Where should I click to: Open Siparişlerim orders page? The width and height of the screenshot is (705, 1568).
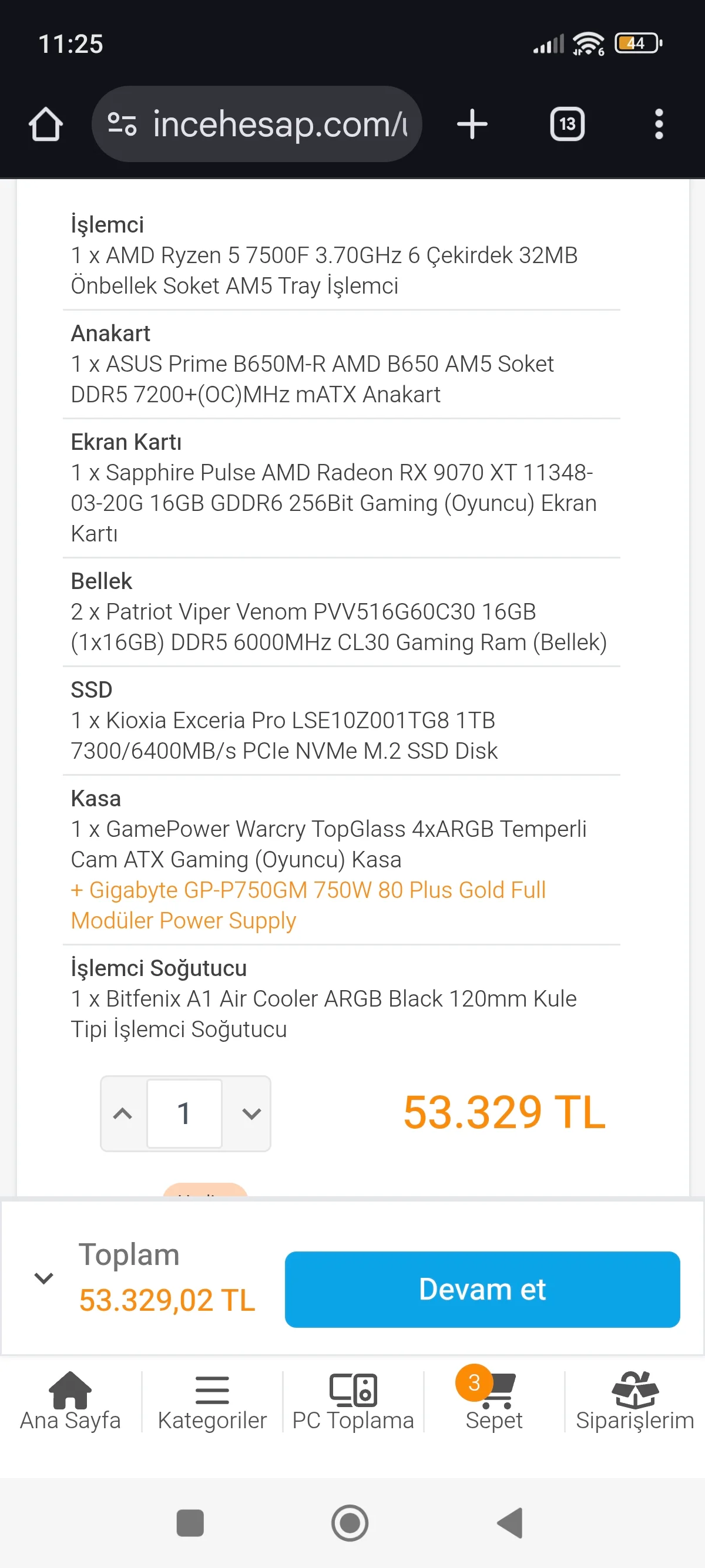pyautogui.click(x=634, y=1401)
